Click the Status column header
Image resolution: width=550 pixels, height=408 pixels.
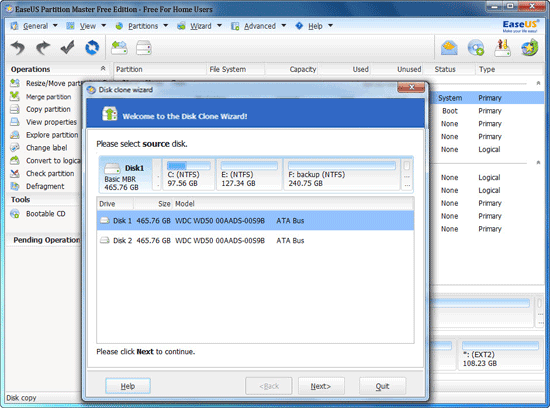point(449,69)
